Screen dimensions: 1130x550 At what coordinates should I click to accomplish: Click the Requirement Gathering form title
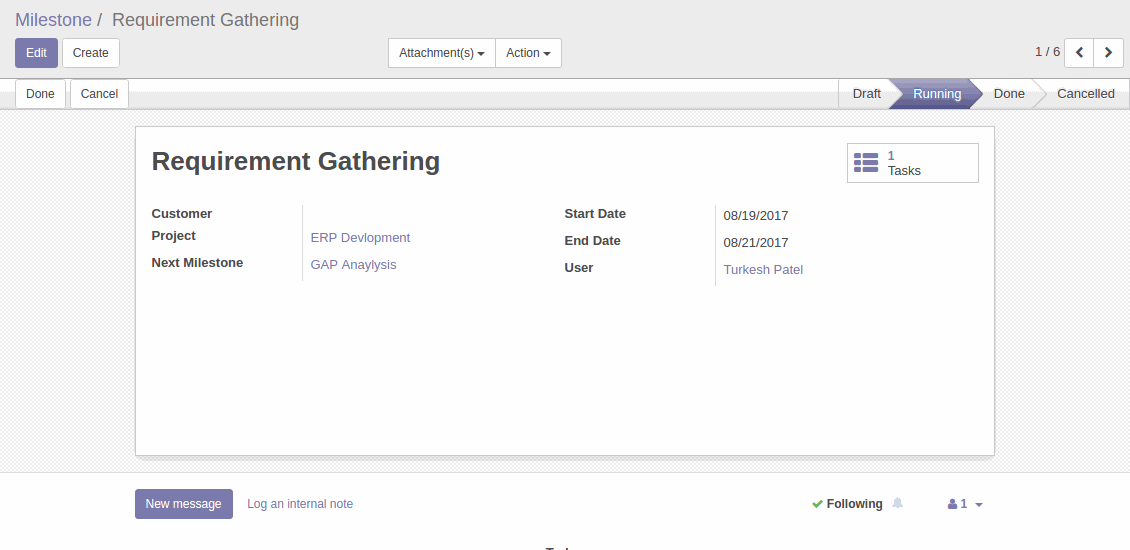[295, 161]
